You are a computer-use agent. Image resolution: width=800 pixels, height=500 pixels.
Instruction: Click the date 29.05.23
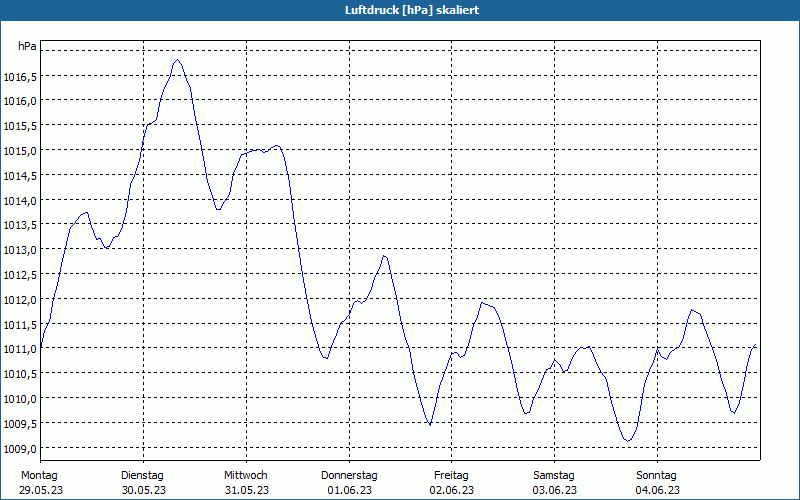(41, 490)
